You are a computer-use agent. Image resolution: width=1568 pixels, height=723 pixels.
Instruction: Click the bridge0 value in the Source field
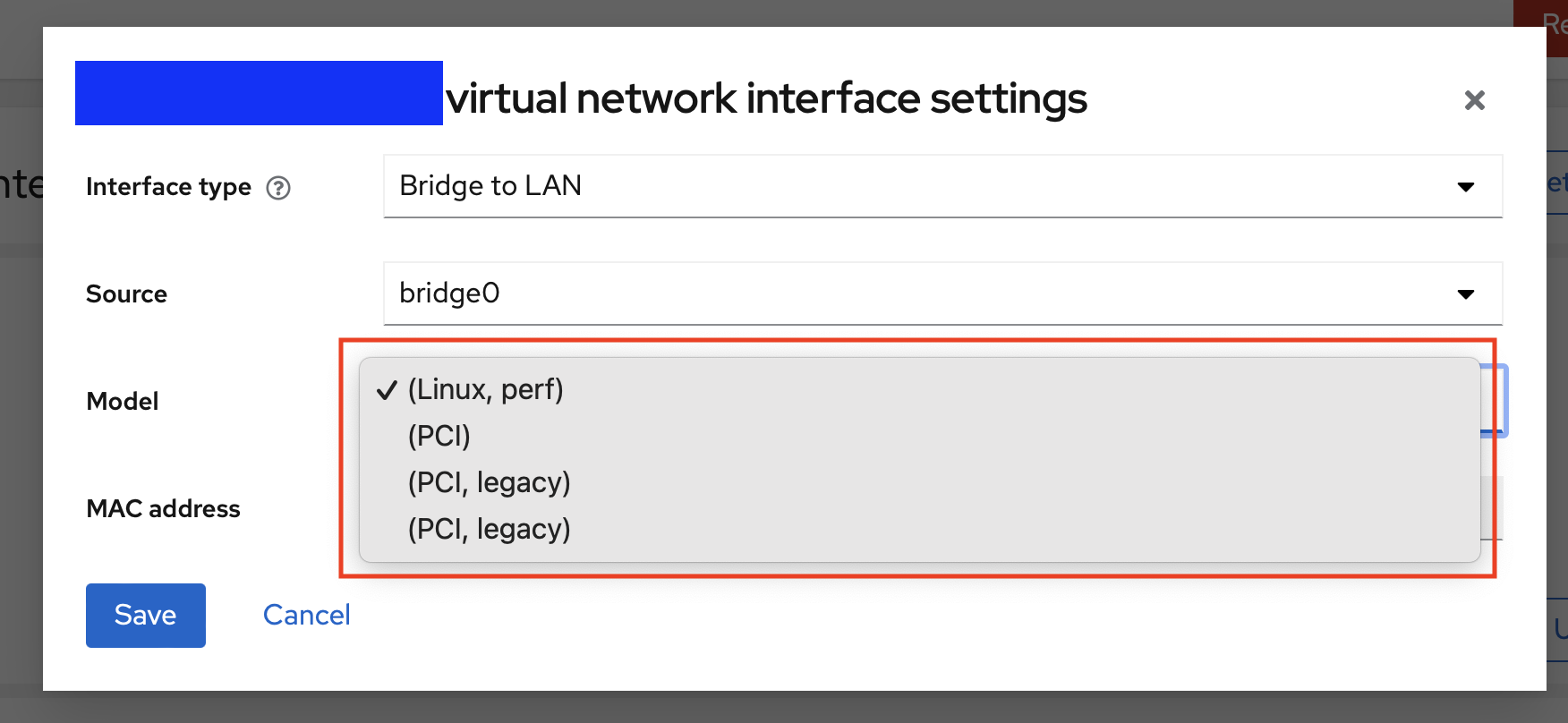coord(449,293)
